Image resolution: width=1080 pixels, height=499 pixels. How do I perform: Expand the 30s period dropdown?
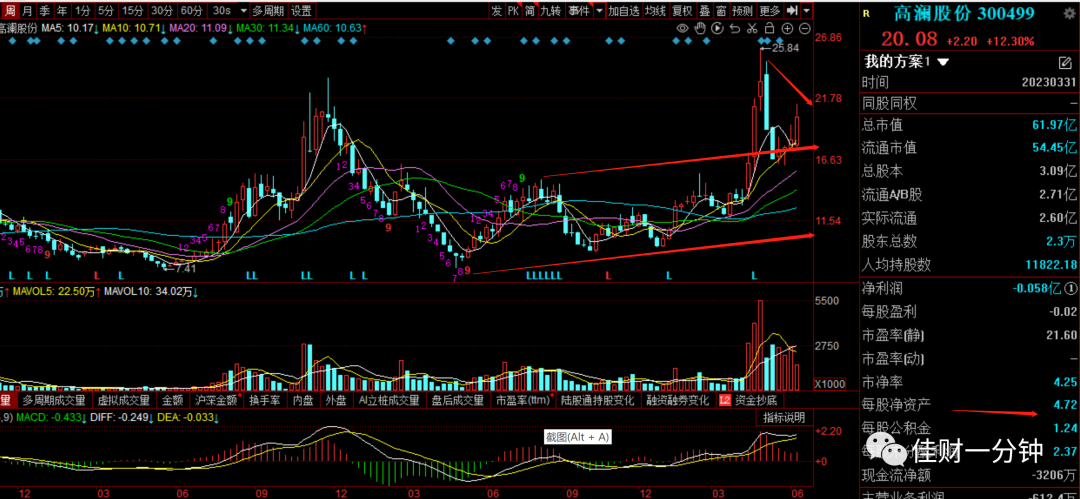242,10
